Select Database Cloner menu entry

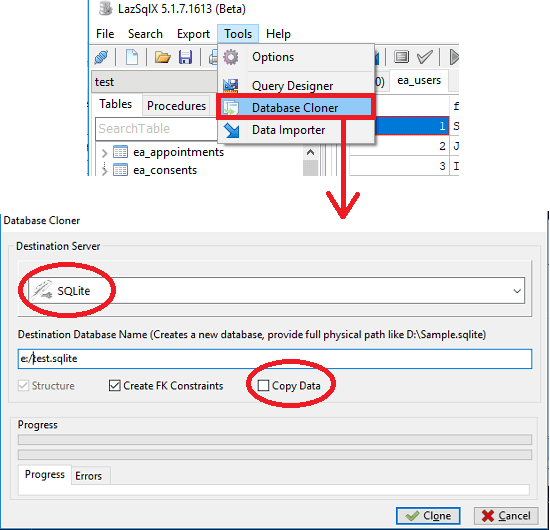(x=296, y=107)
